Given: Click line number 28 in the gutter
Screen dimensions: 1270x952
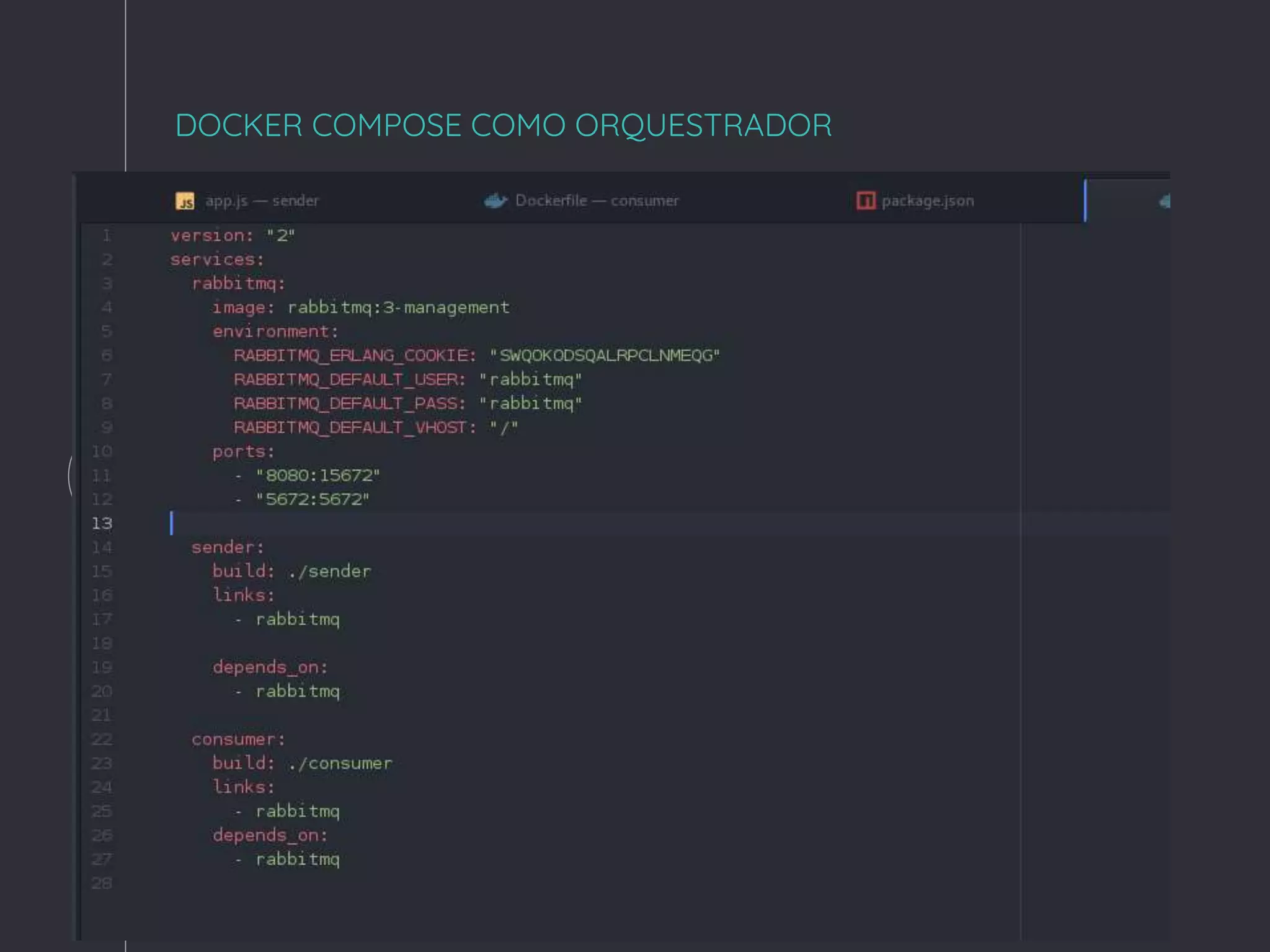Looking at the screenshot, I should pyautogui.click(x=102, y=883).
